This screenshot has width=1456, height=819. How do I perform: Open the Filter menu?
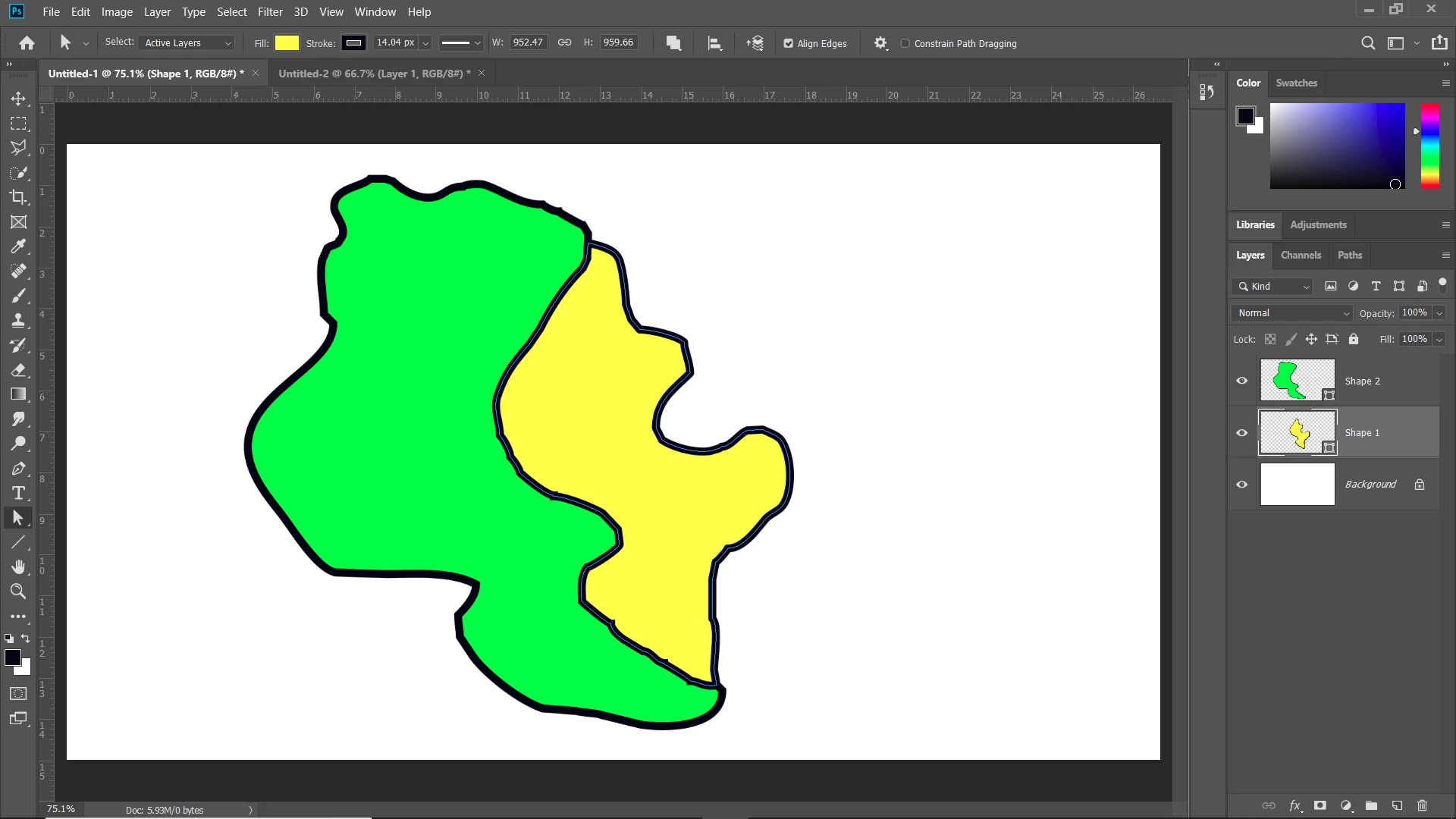[x=269, y=12]
